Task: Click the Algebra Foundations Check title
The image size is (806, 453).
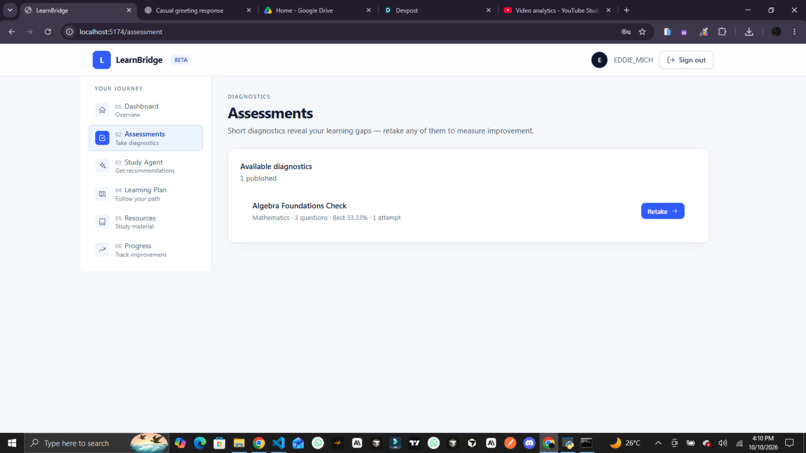Action: (x=299, y=206)
